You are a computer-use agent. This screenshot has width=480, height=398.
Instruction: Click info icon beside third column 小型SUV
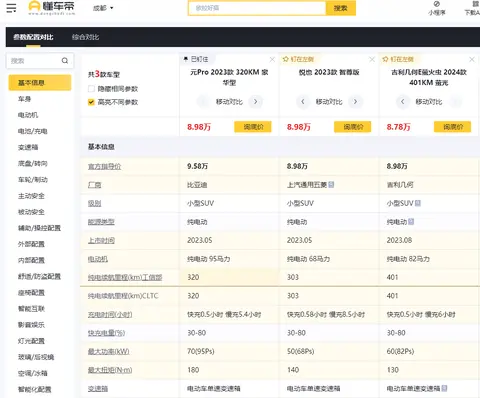point(418,203)
